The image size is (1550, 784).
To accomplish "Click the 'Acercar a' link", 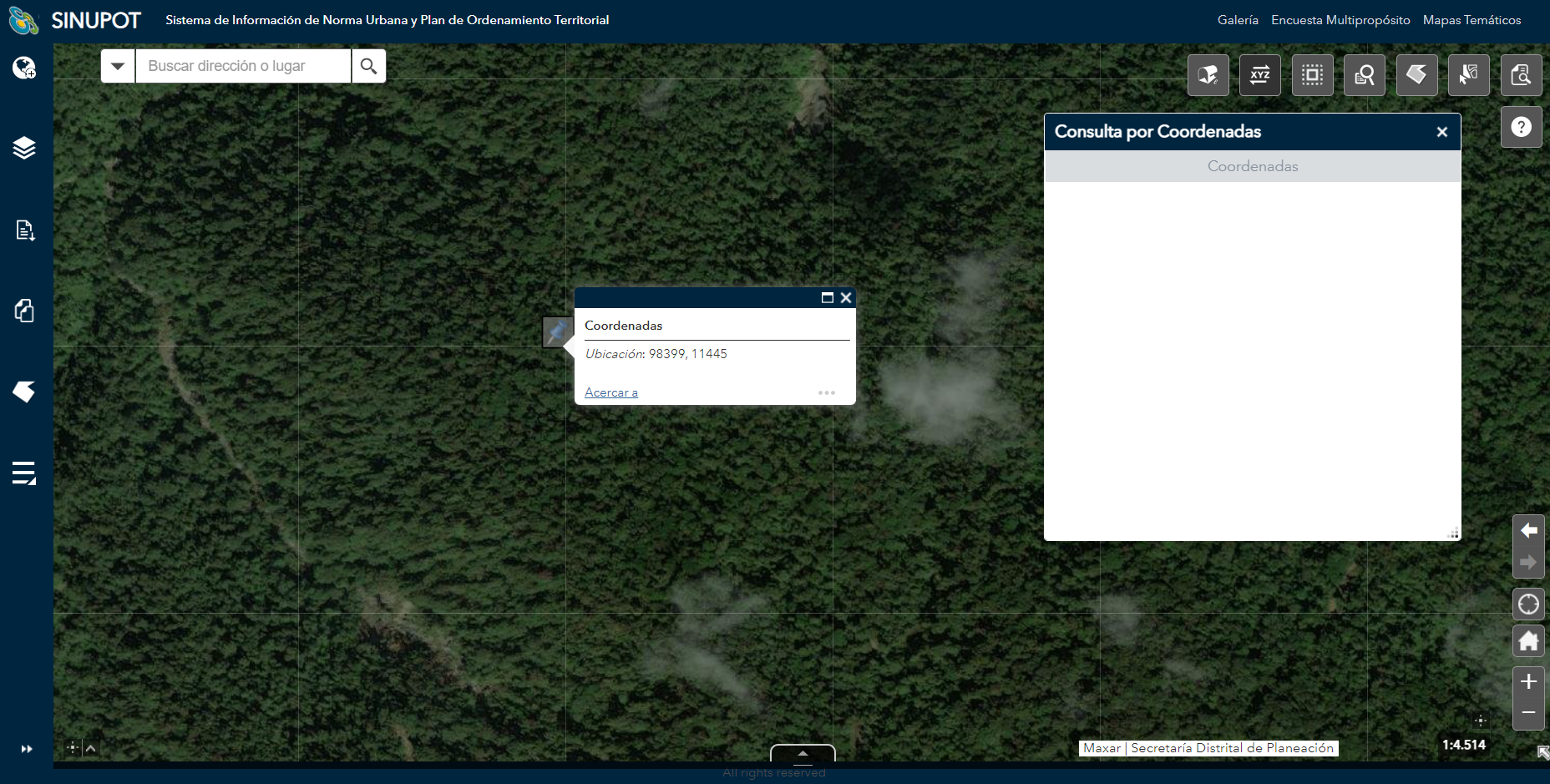I will (610, 392).
